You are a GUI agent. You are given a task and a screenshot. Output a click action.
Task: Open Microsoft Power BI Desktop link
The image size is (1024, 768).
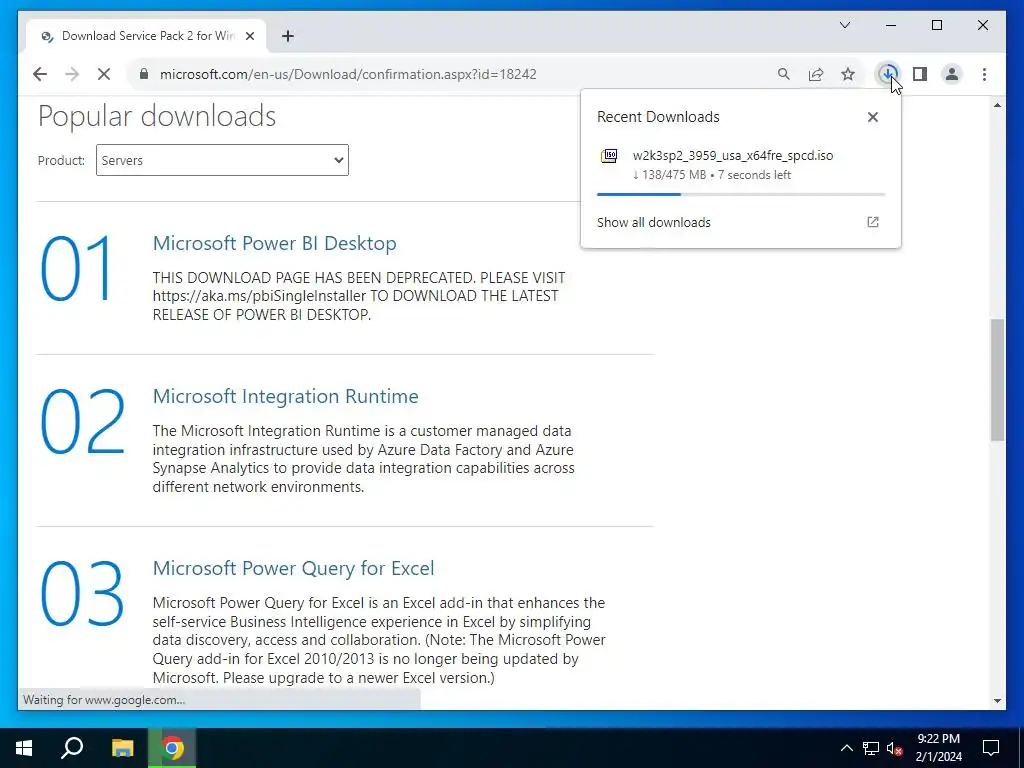coord(274,243)
